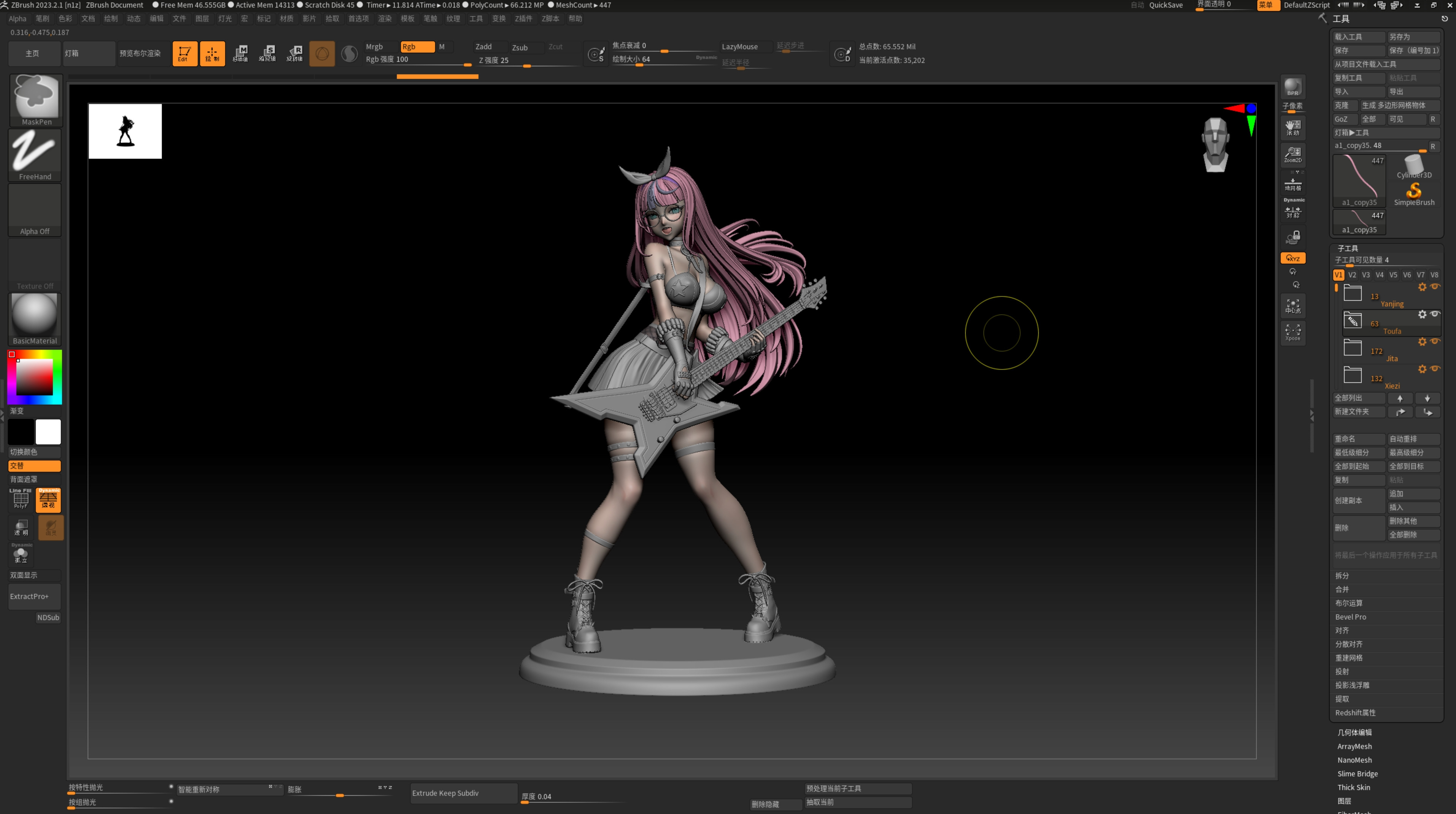Toggle the floor grid (地网格) icon

(x=1293, y=184)
